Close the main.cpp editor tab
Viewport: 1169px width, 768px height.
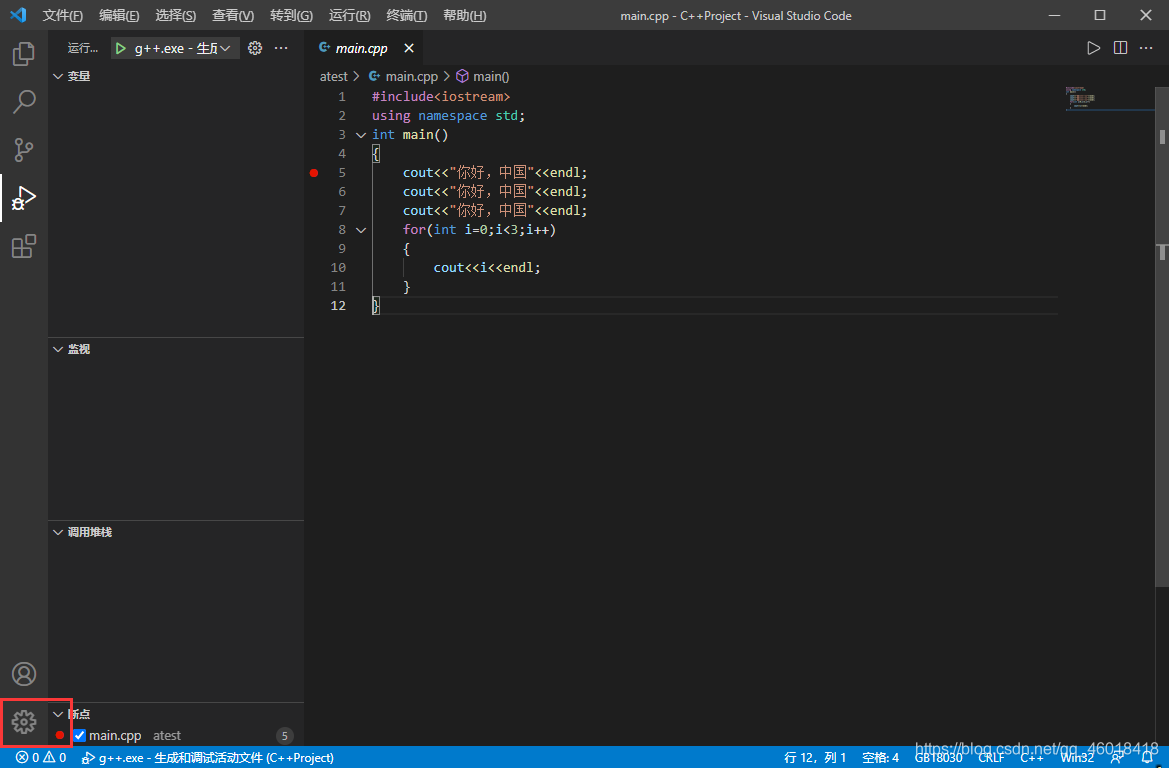pyautogui.click(x=409, y=48)
